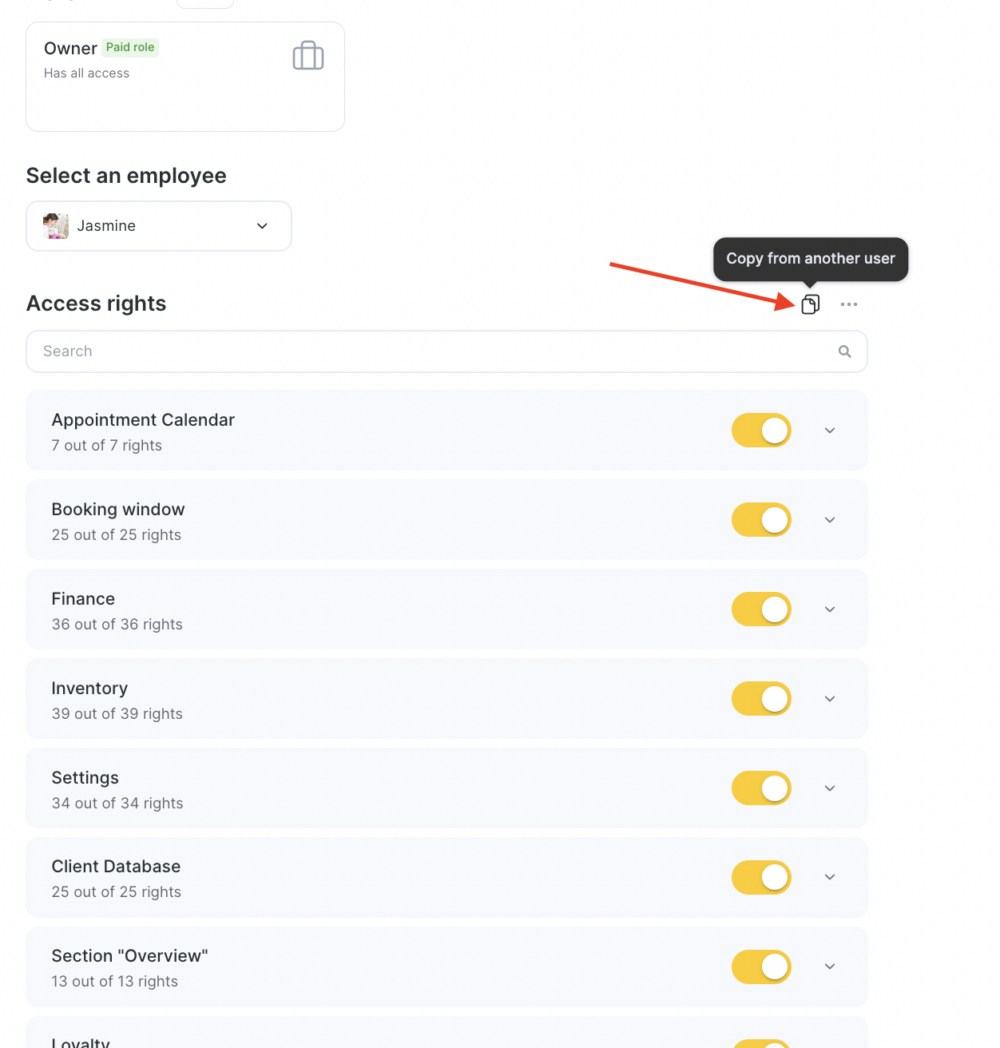
Task: Switch off Finance access toggle
Action: click(x=761, y=609)
